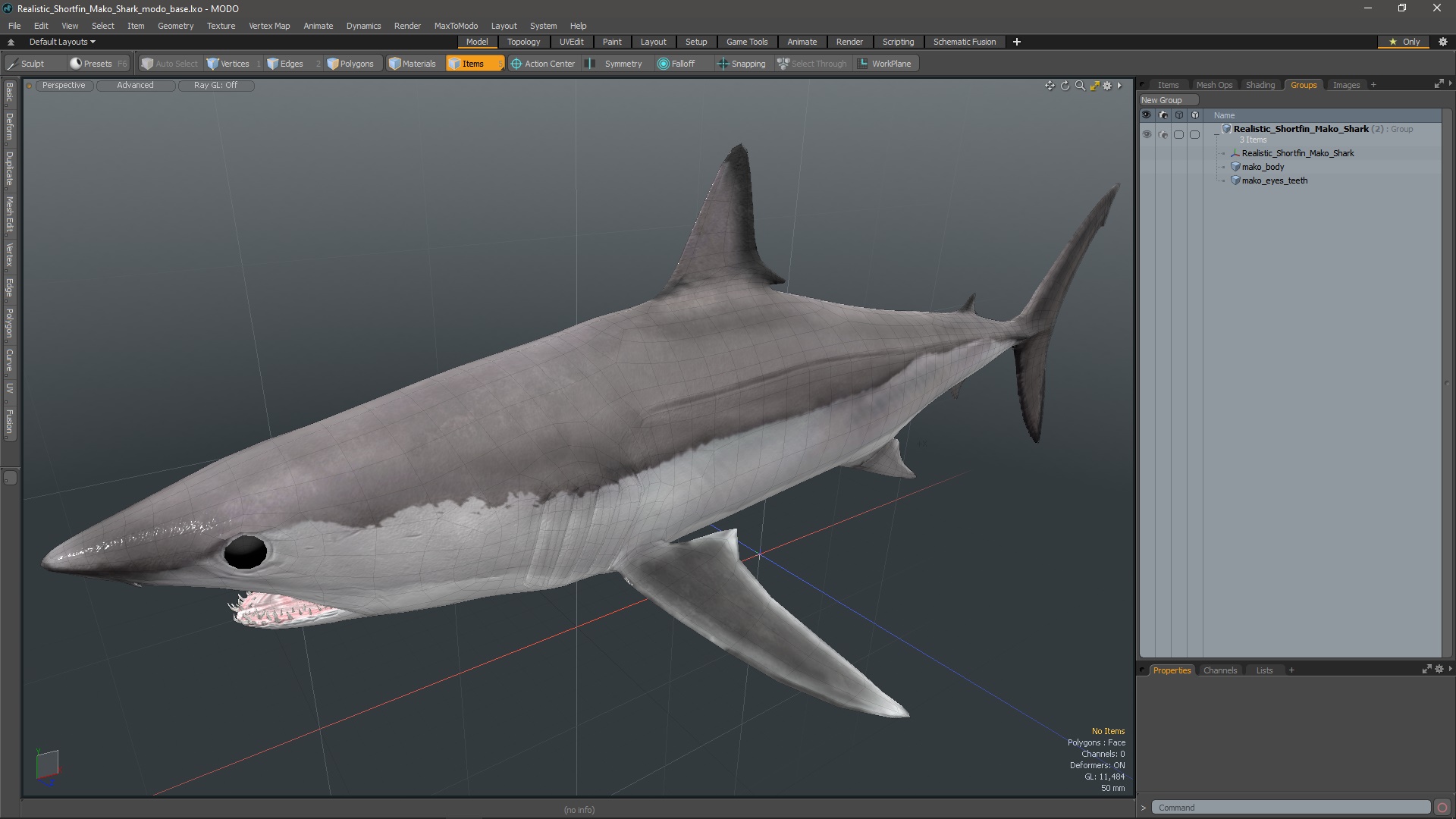Click the viewport zoom magnifier icon
1456x819 pixels.
1080,86
